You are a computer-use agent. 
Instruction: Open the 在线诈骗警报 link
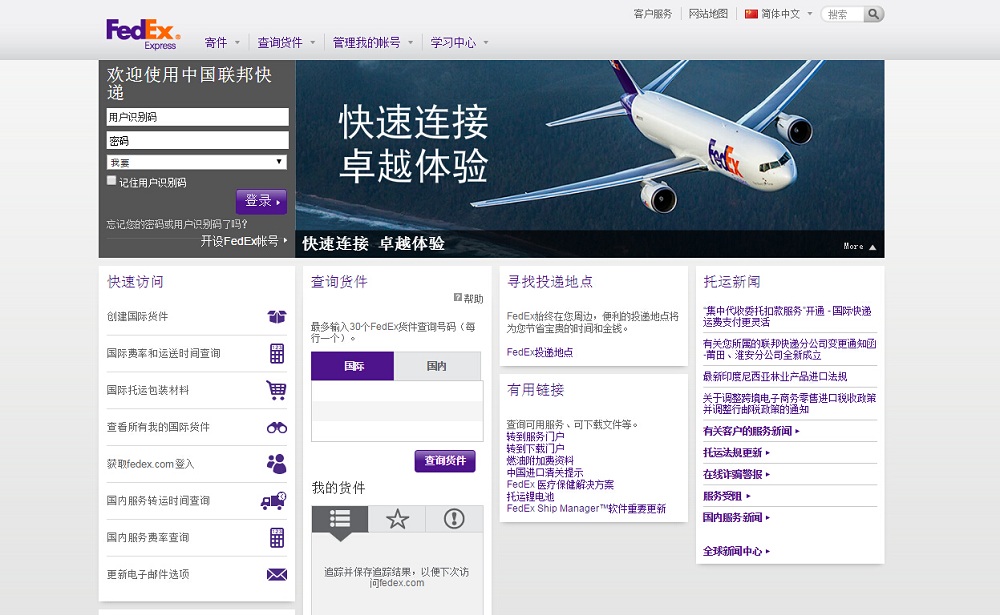736,475
